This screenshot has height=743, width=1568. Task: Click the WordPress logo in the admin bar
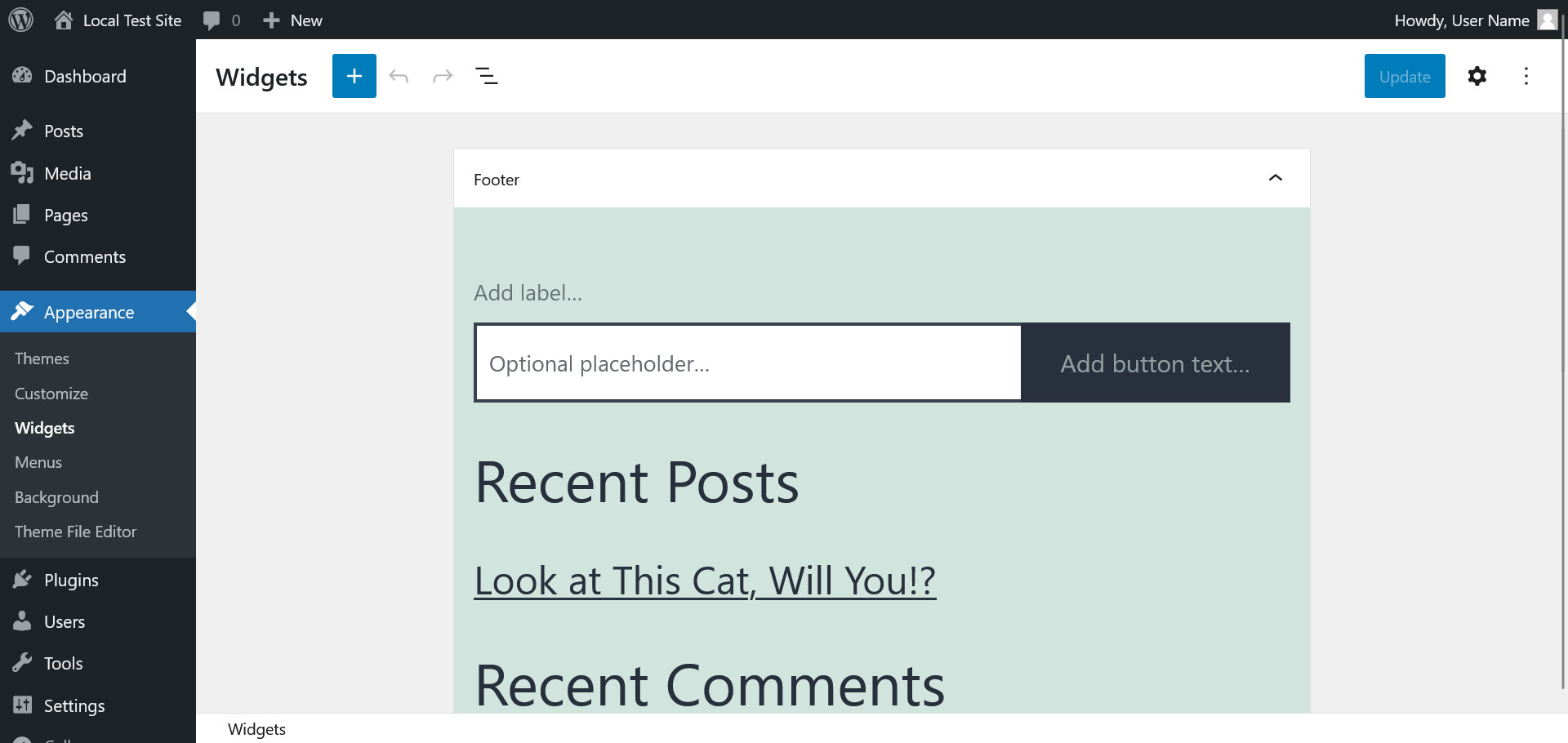pyautogui.click(x=20, y=19)
